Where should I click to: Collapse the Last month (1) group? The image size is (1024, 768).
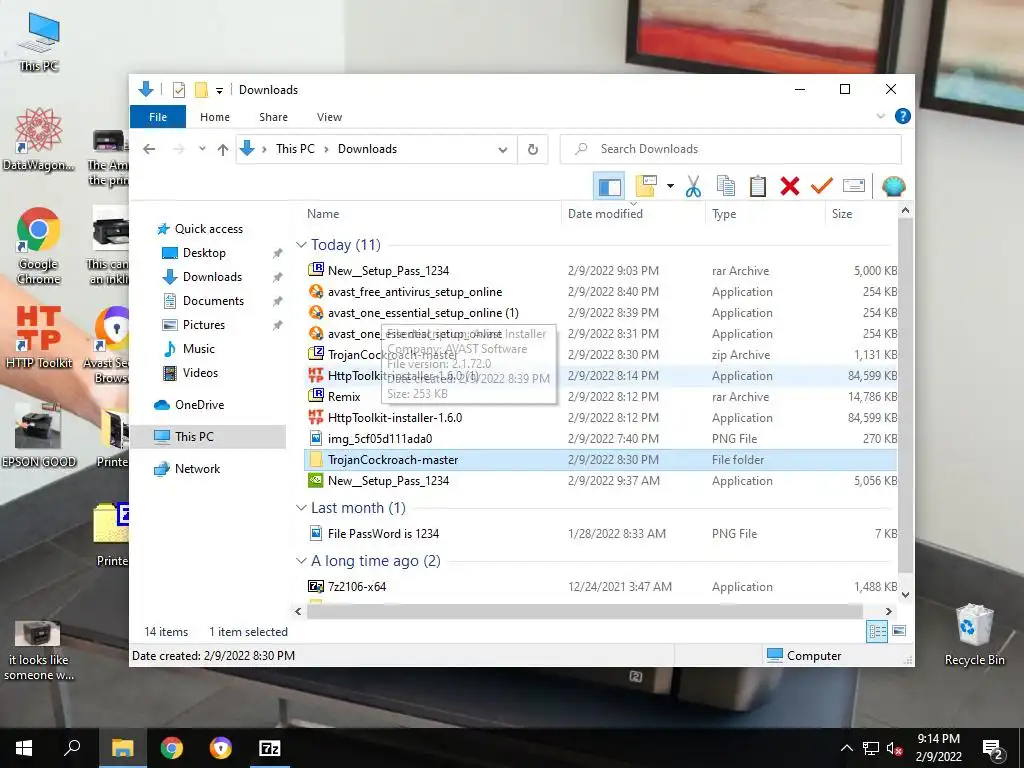coord(301,508)
